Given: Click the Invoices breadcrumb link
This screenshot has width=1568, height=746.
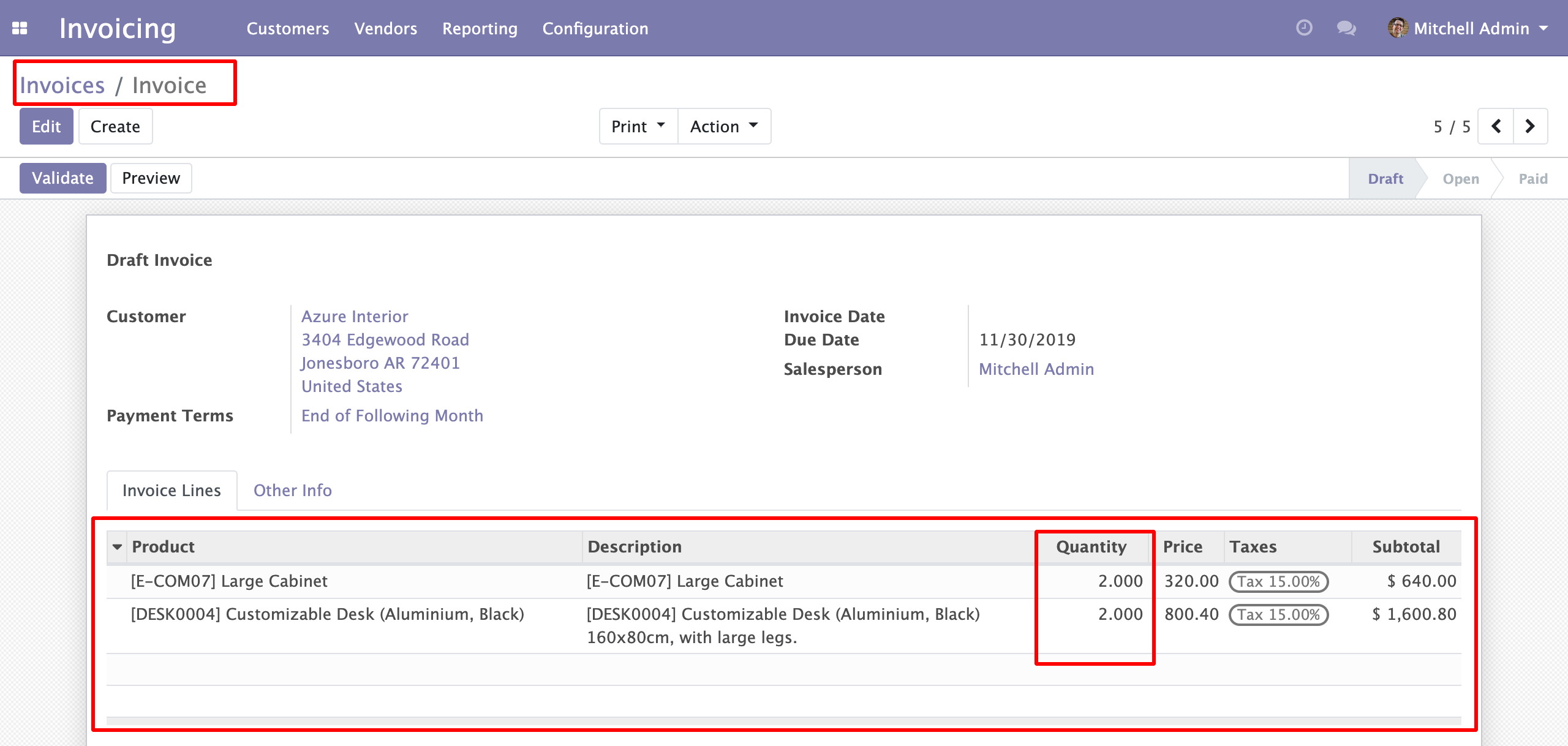Looking at the screenshot, I should (x=62, y=86).
